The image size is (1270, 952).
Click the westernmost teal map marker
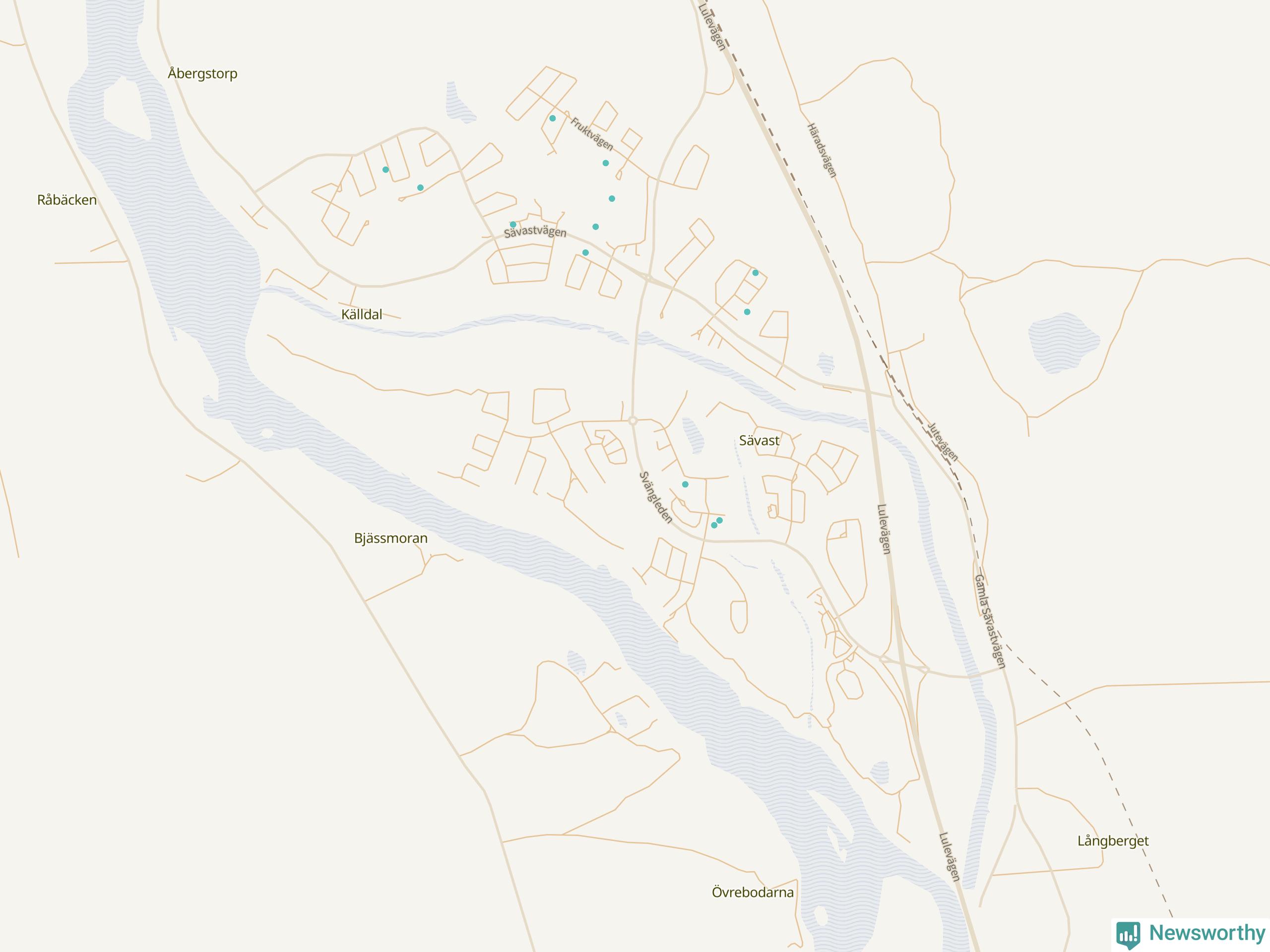[385, 169]
